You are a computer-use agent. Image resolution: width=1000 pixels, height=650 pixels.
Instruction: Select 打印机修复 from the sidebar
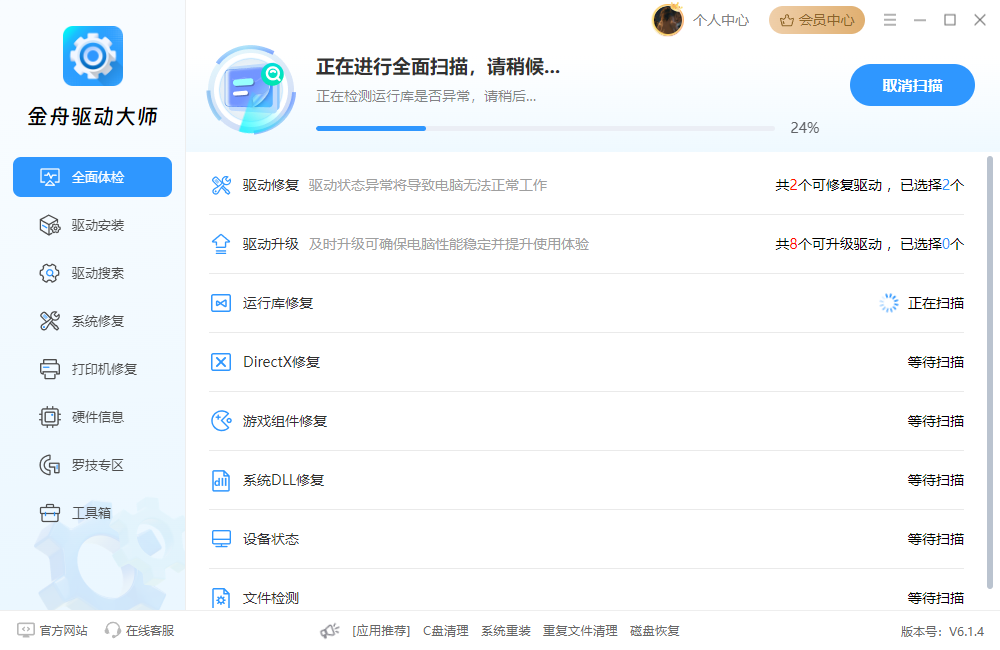click(92, 369)
